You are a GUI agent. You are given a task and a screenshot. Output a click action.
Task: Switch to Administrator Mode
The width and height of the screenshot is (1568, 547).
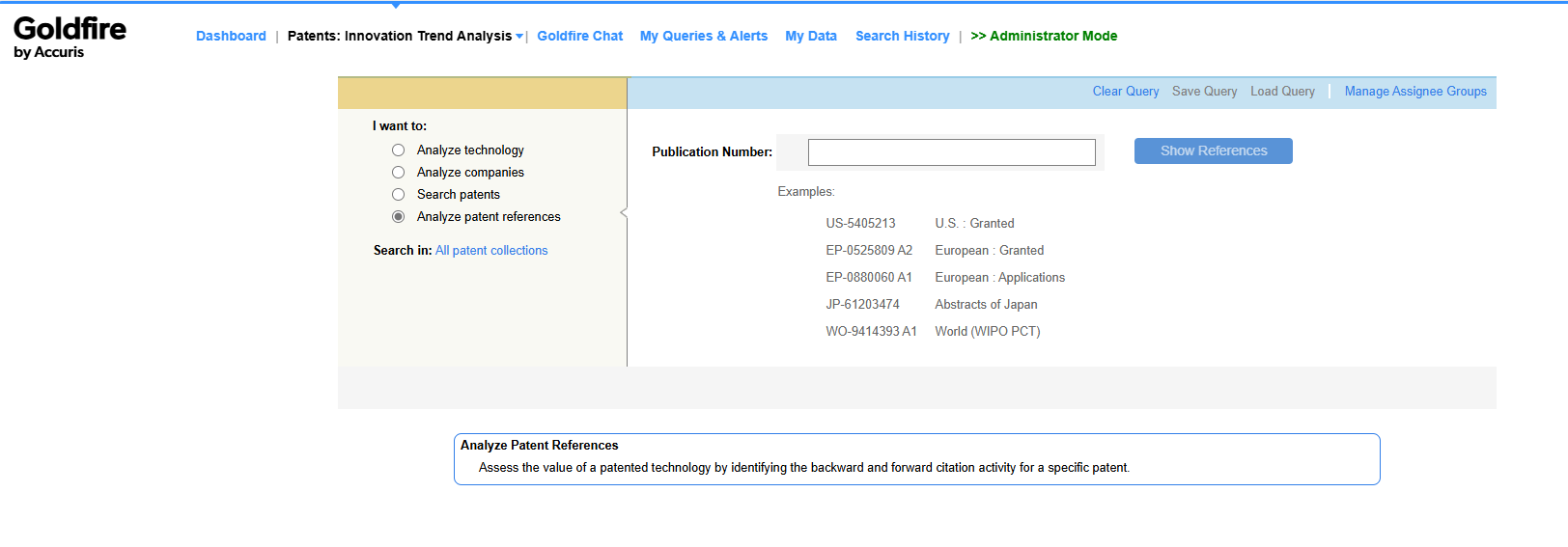click(1044, 36)
